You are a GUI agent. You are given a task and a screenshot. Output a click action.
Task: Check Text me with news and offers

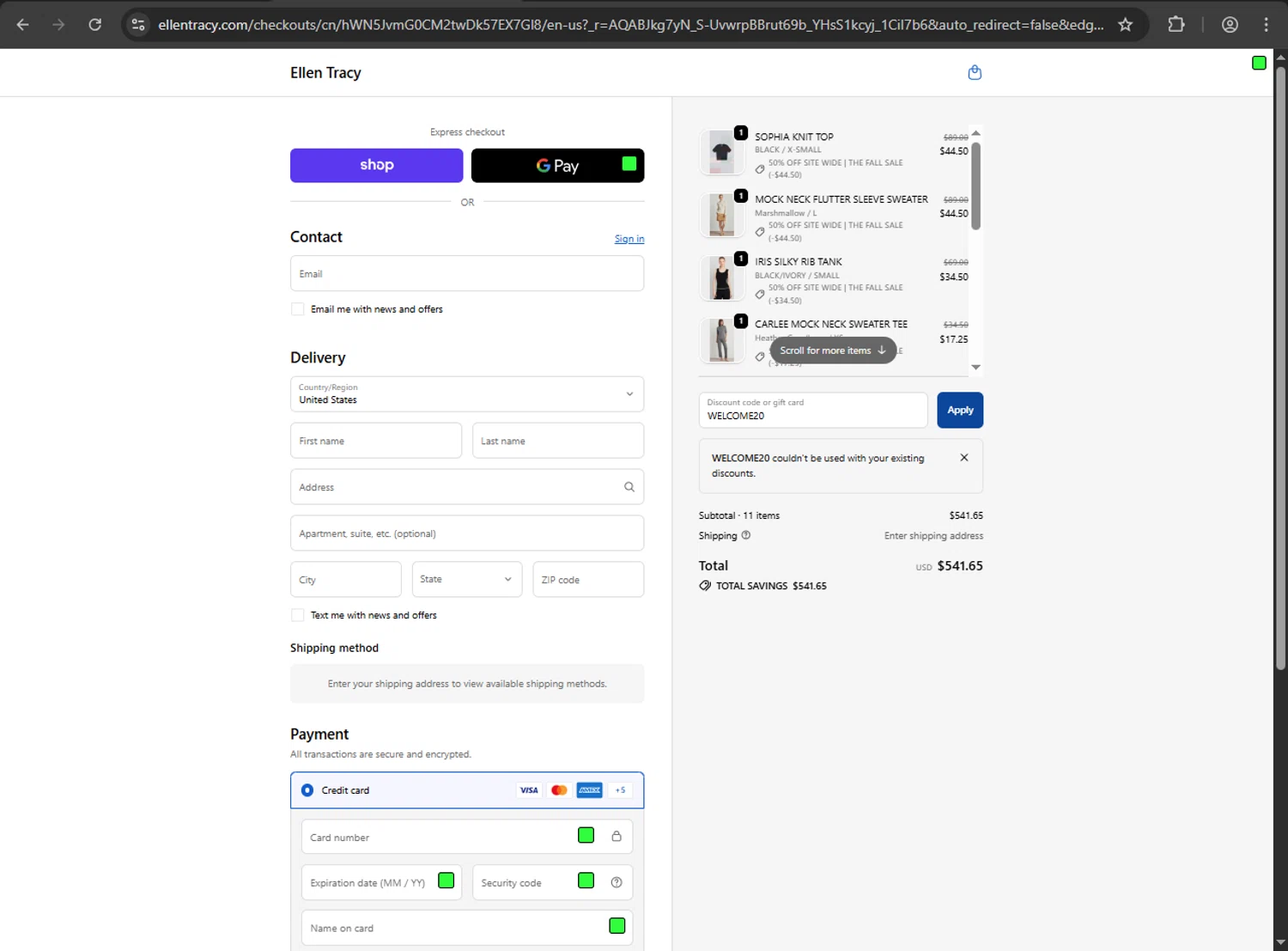point(298,615)
